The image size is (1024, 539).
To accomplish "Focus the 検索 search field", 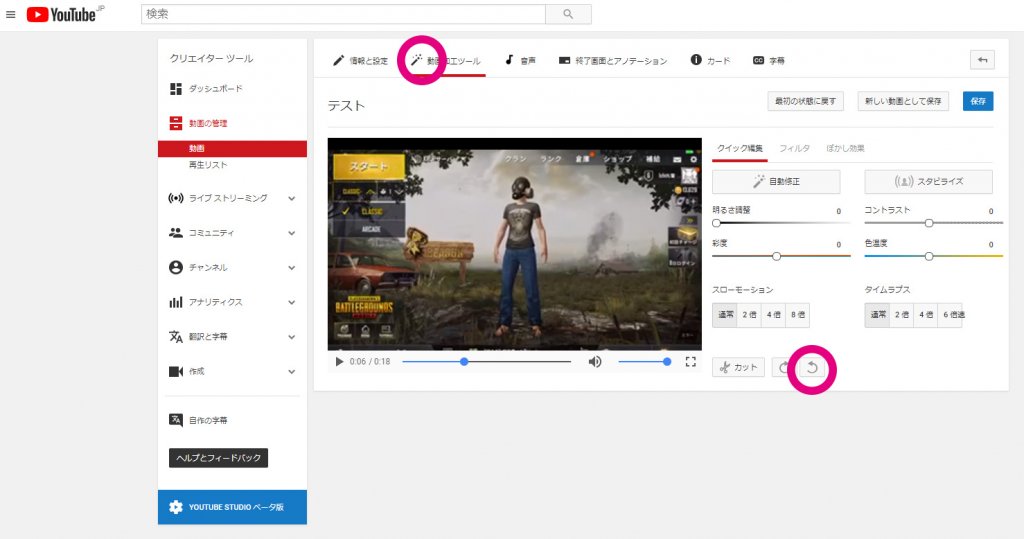I will (x=343, y=14).
